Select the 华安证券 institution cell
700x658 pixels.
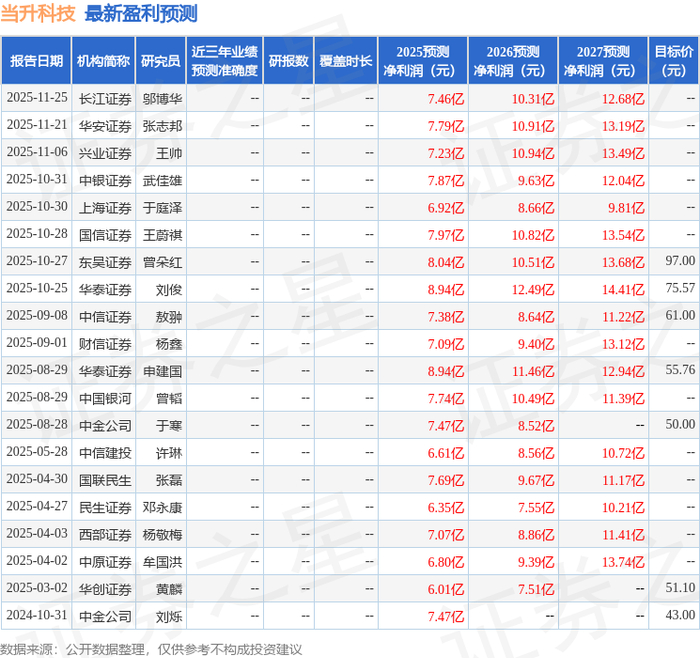[105, 126]
